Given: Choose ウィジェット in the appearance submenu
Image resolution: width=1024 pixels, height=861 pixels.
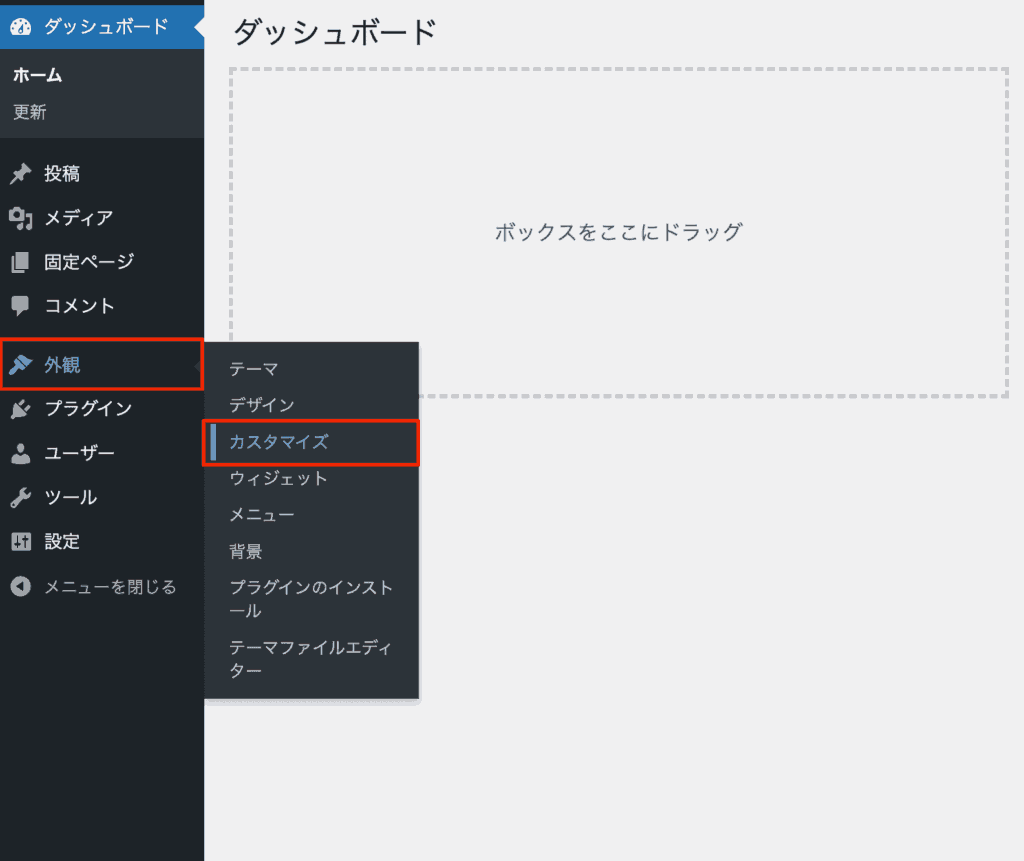Looking at the screenshot, I should click(278, 478).
